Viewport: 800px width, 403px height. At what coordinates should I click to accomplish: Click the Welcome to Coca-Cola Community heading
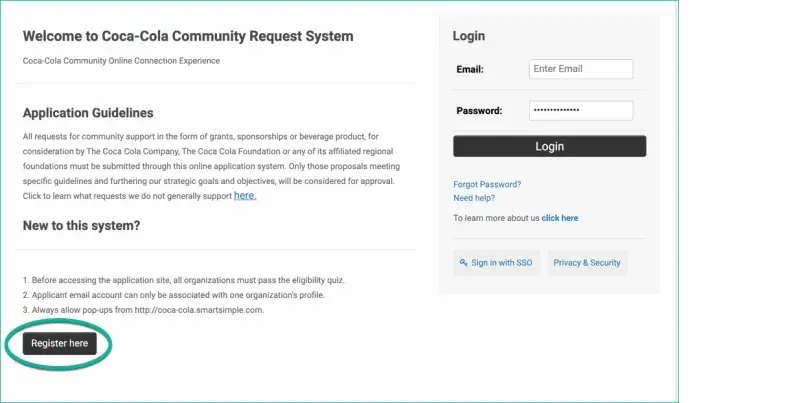click(188, 37)
